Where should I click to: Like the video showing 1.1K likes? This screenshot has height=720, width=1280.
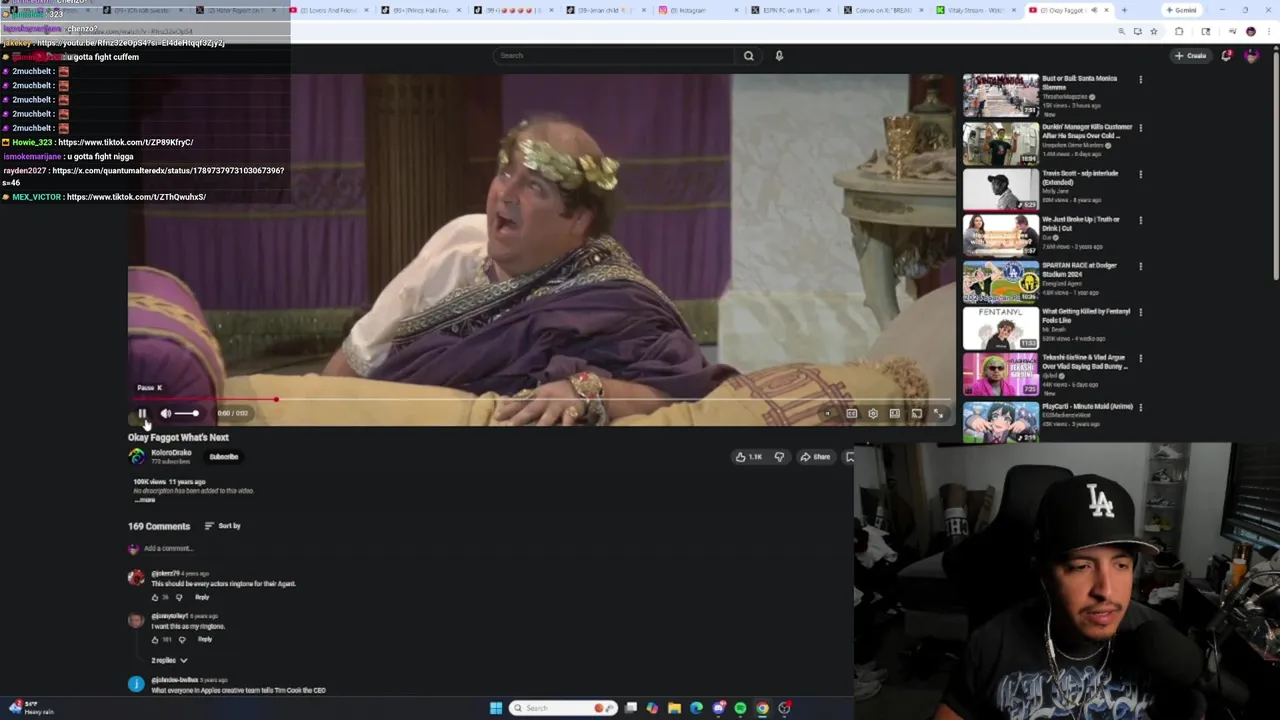pos(749,457)
